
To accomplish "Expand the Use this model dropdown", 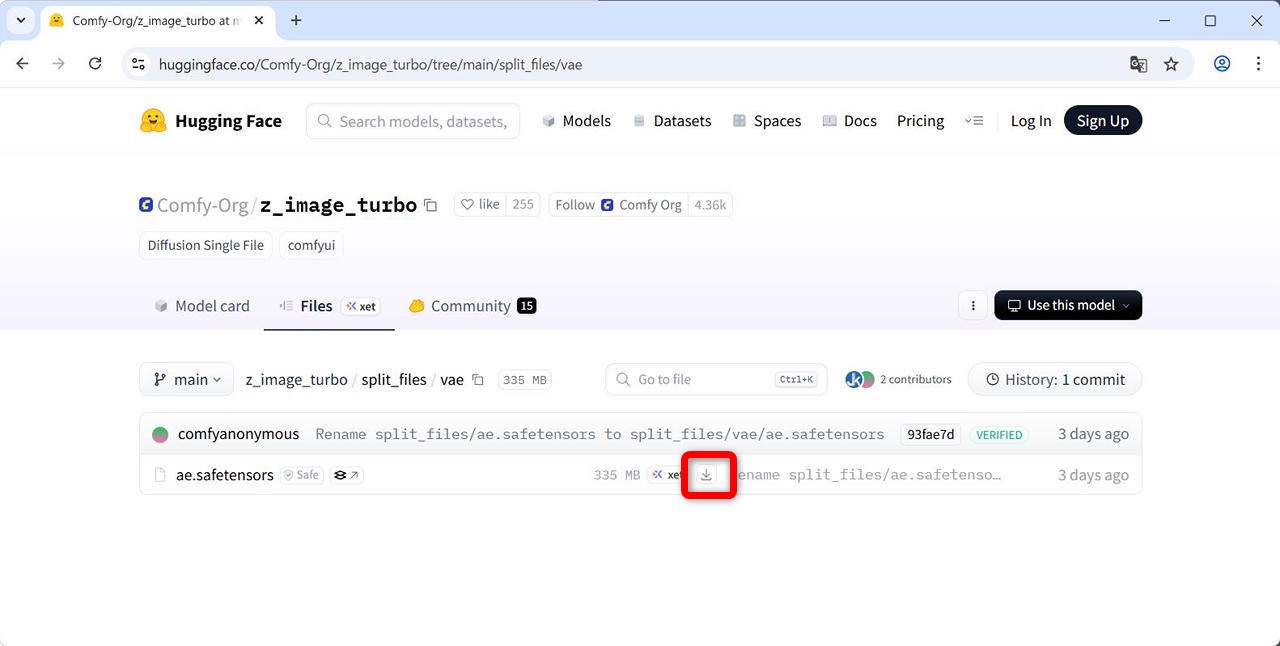I will point(1068,306).
